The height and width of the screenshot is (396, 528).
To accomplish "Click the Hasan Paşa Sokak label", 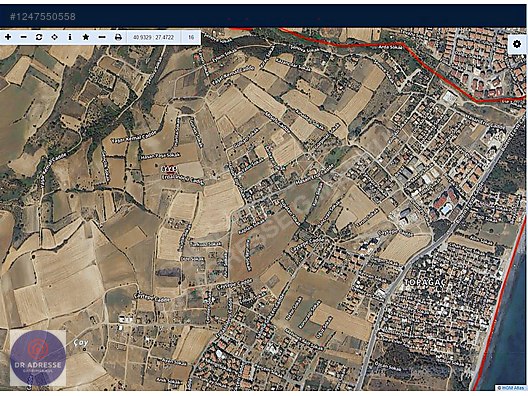I will point(160,156).
